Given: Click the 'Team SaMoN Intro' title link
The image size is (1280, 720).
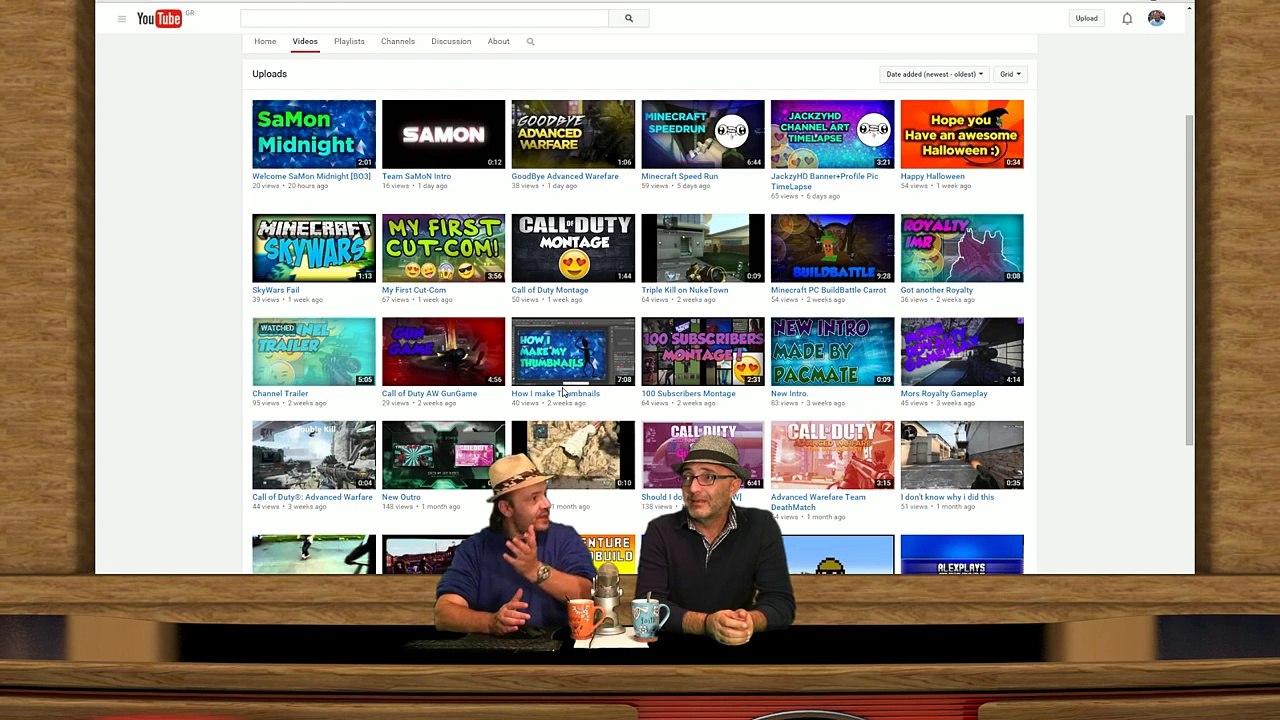Looking at the screenshot, I should (416, 176).
